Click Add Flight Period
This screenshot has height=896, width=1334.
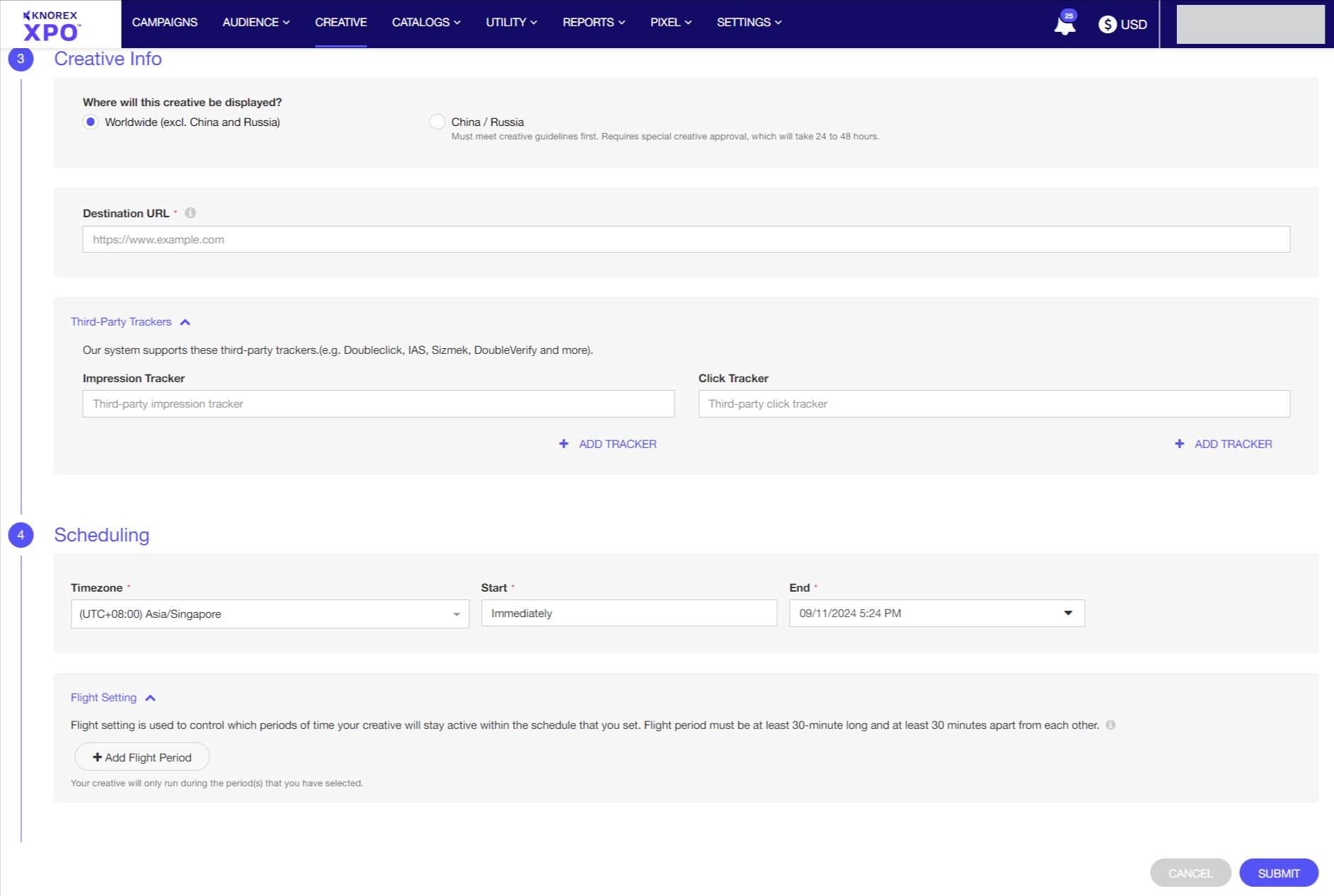pos(142,757)
